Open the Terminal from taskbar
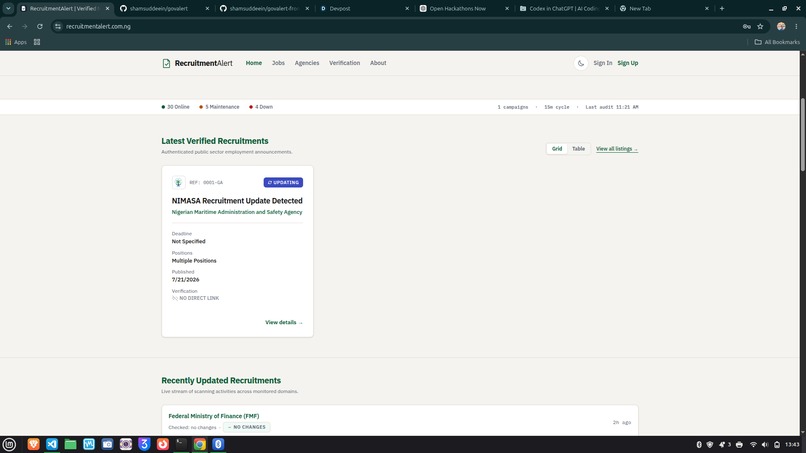The image size is (806, 453). coord(181,444)
